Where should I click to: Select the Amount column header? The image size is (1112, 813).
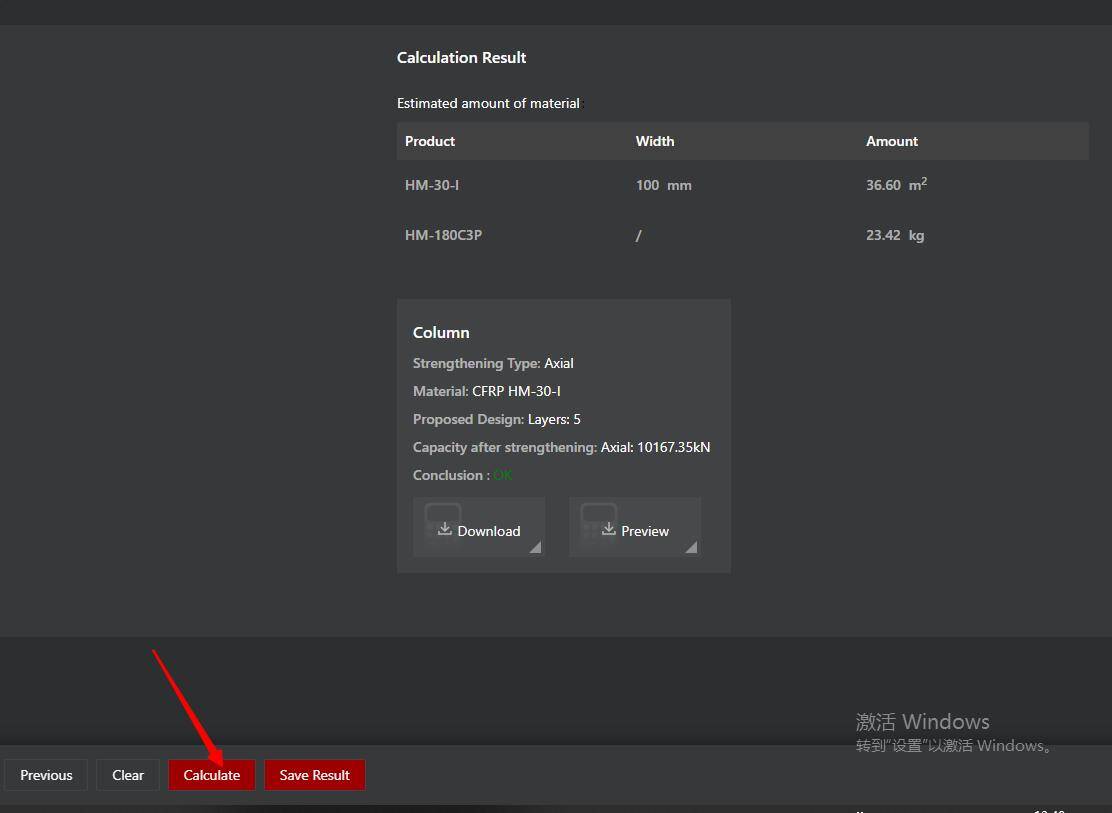point(891,141)
